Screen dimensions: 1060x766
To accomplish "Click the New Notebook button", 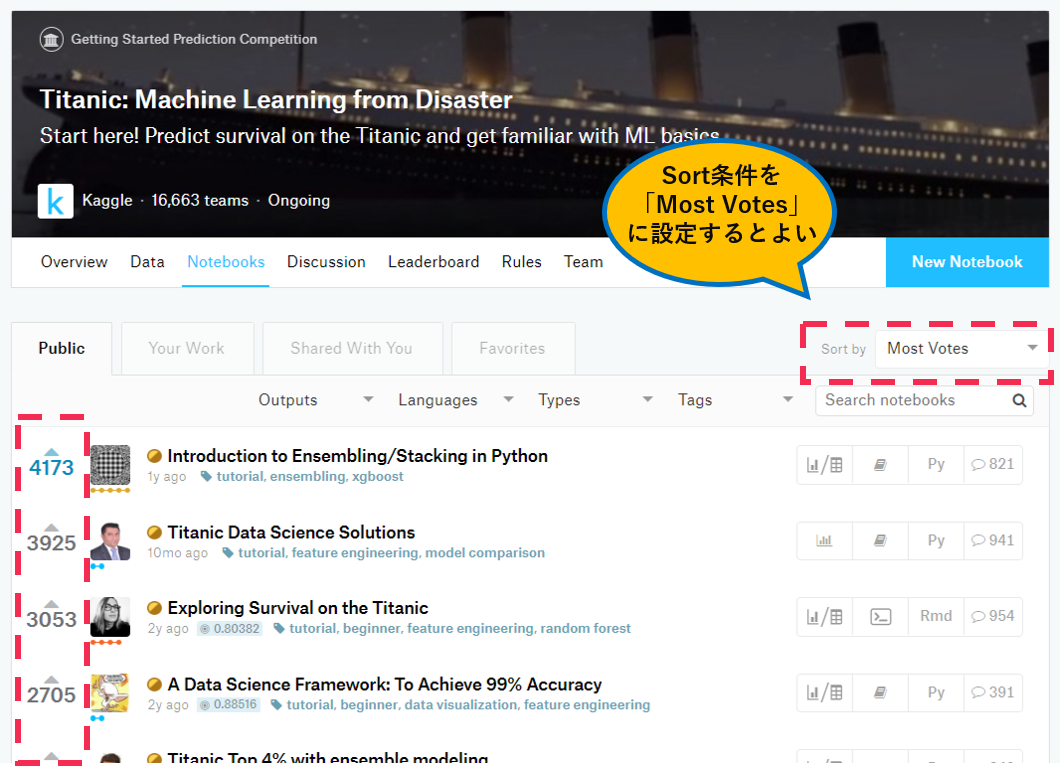I will coord(967,262).
